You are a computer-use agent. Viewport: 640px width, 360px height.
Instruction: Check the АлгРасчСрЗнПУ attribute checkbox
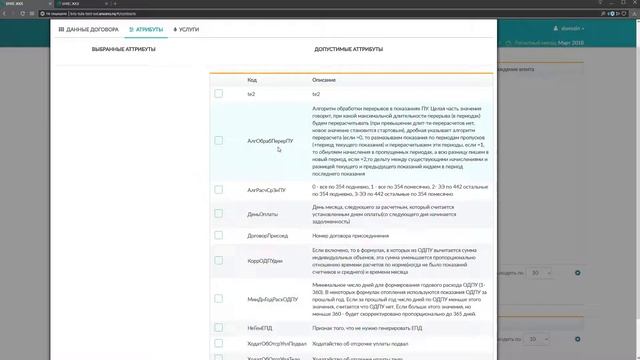click(219, 189)
